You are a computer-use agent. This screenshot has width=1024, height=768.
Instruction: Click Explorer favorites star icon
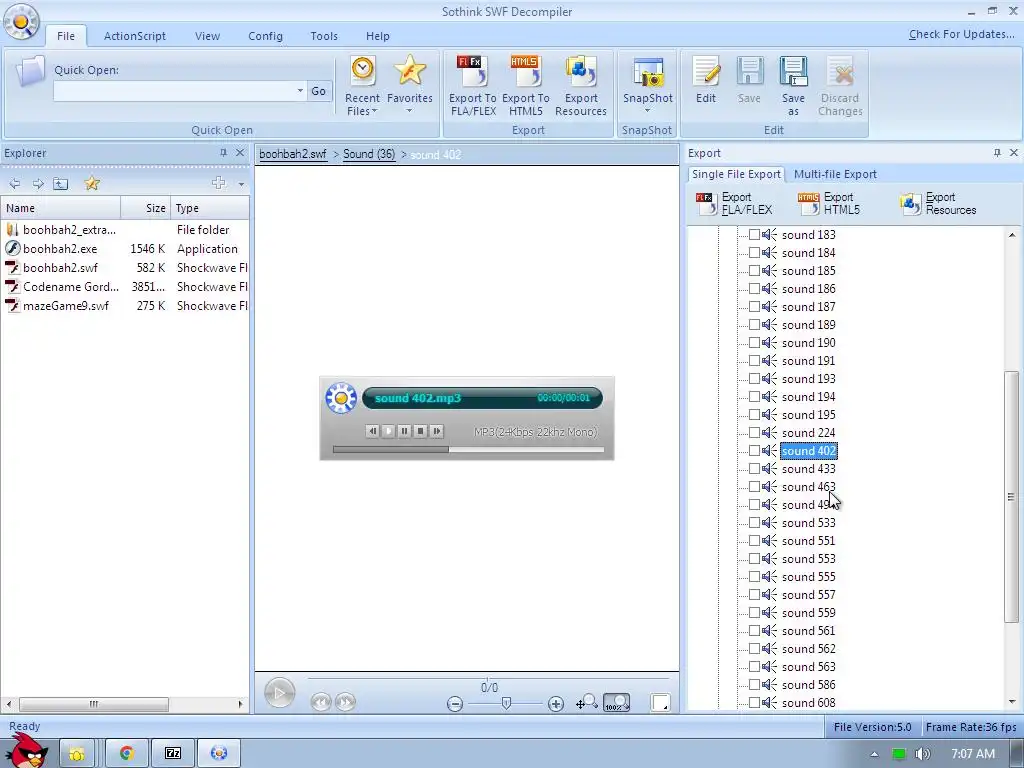tap(92, 184)
